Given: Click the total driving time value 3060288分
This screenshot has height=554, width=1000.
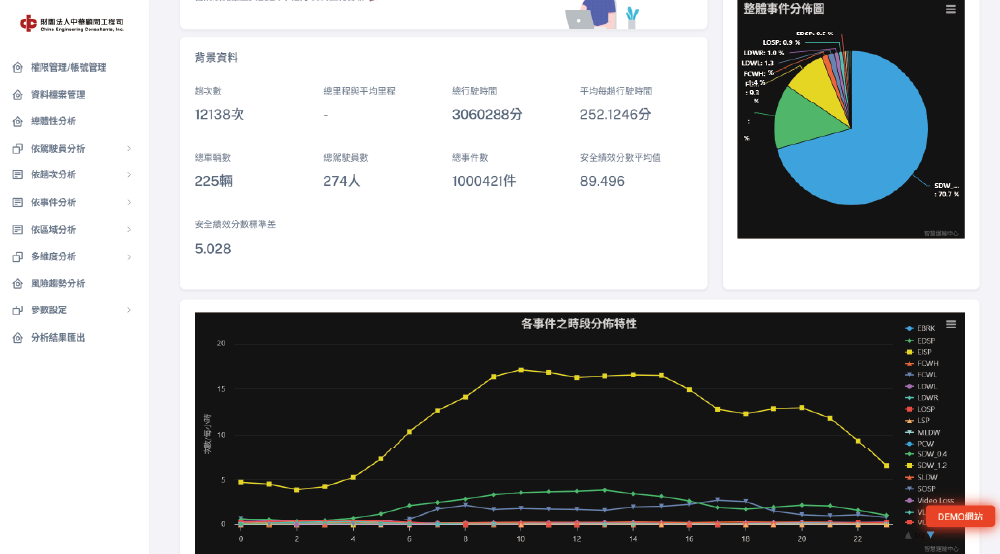Looking at the screenshot, I should pos(487,115).
